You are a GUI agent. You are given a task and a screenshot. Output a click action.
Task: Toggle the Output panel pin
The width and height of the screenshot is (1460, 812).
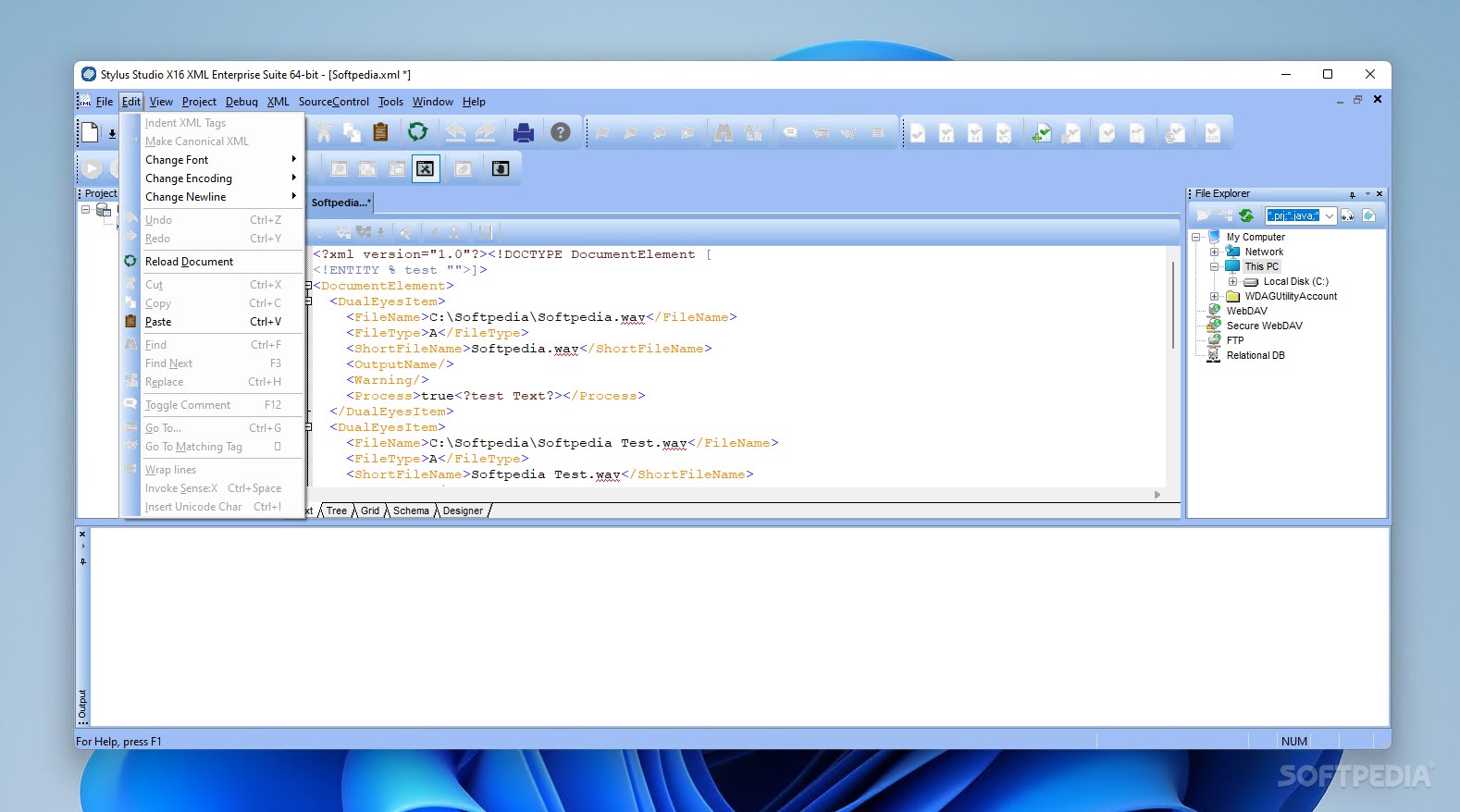pos(82,561)
